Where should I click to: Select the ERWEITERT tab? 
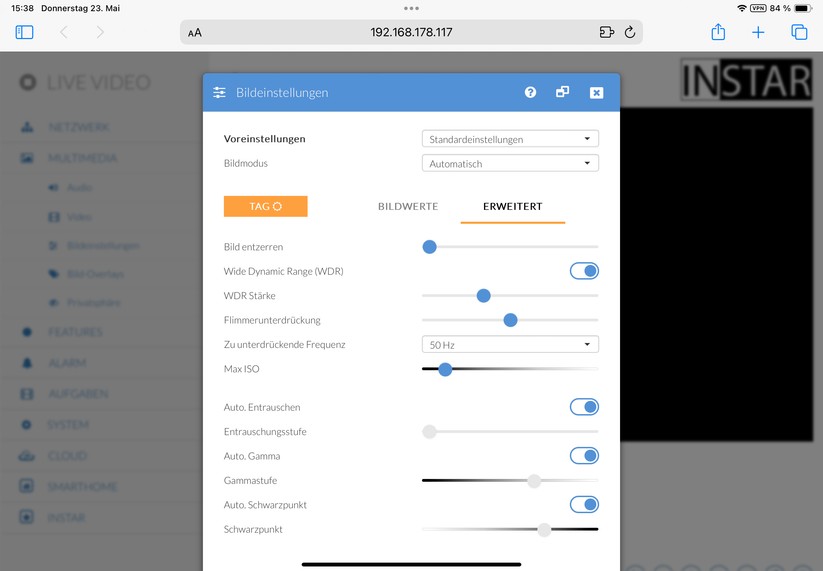point(512,206)
